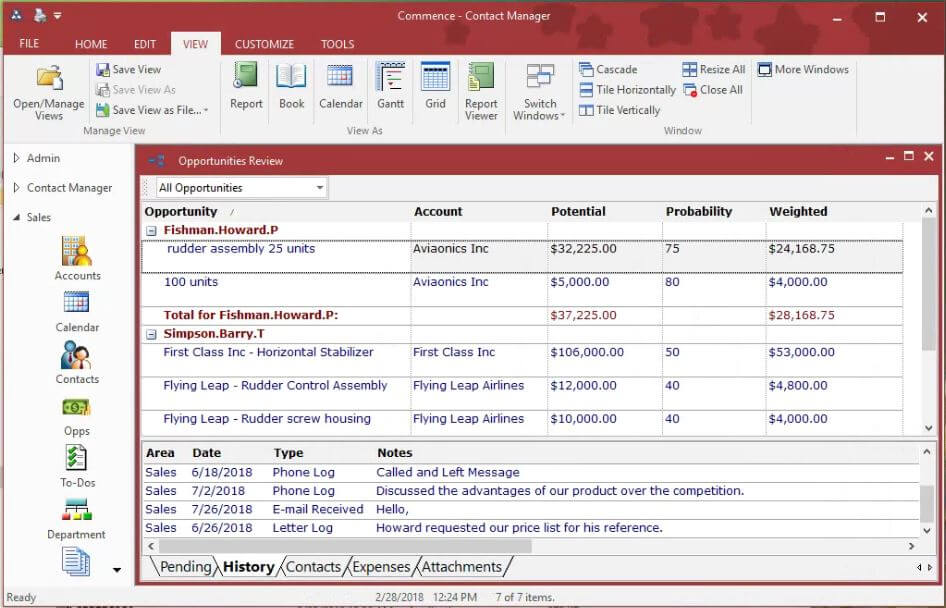Screen dimensions: 946x608
Task: Display view as Grid
Action: [435, 86]
